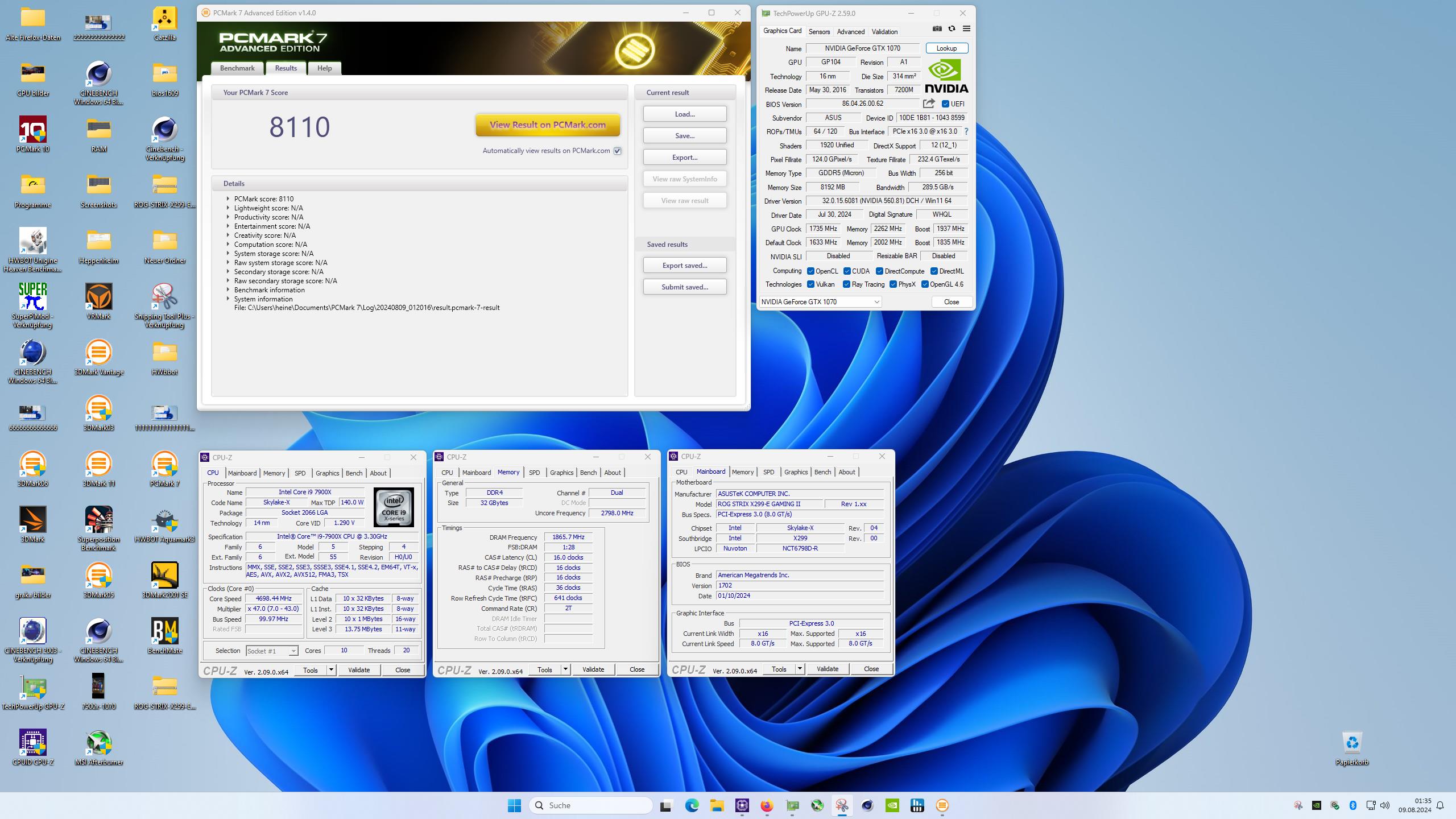Open PCMark 10 desktop shortcut
The height and width of the screenshot is (819, 1456).
[x=33, y=135]
